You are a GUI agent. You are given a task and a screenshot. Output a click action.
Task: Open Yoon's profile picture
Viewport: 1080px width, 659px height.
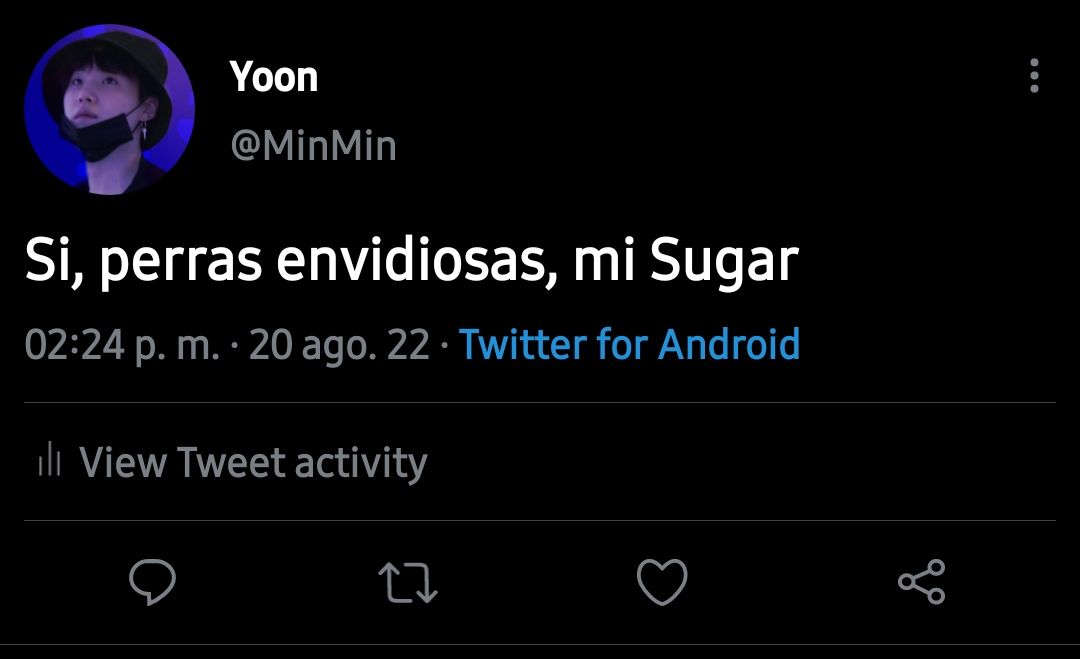tap(109, 109)
